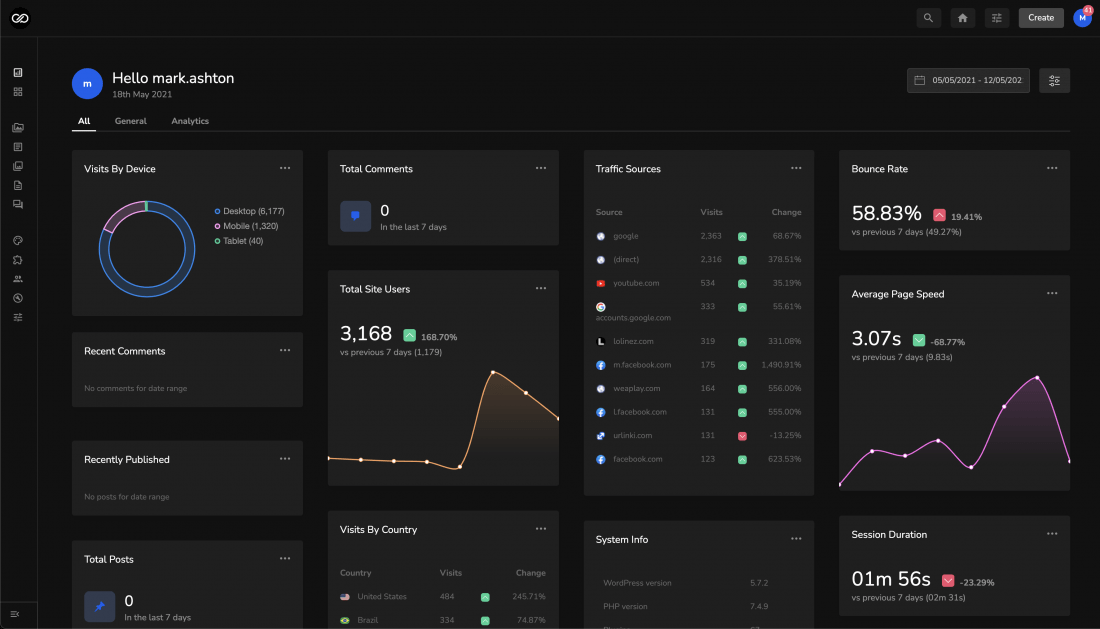Viewport: 1100px width, 629px height.
Task: Toggle the Desktop series in the device legend
Action: pyautogui.click(x=250, y=211)
